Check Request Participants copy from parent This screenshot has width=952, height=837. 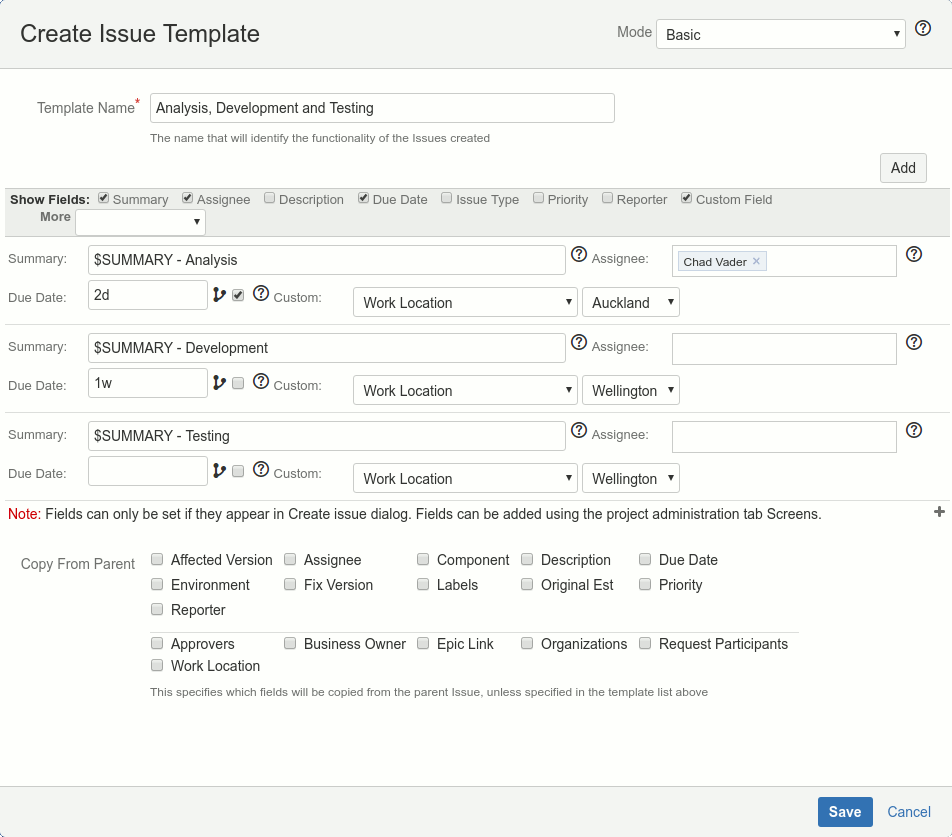(x=645, y=643)
